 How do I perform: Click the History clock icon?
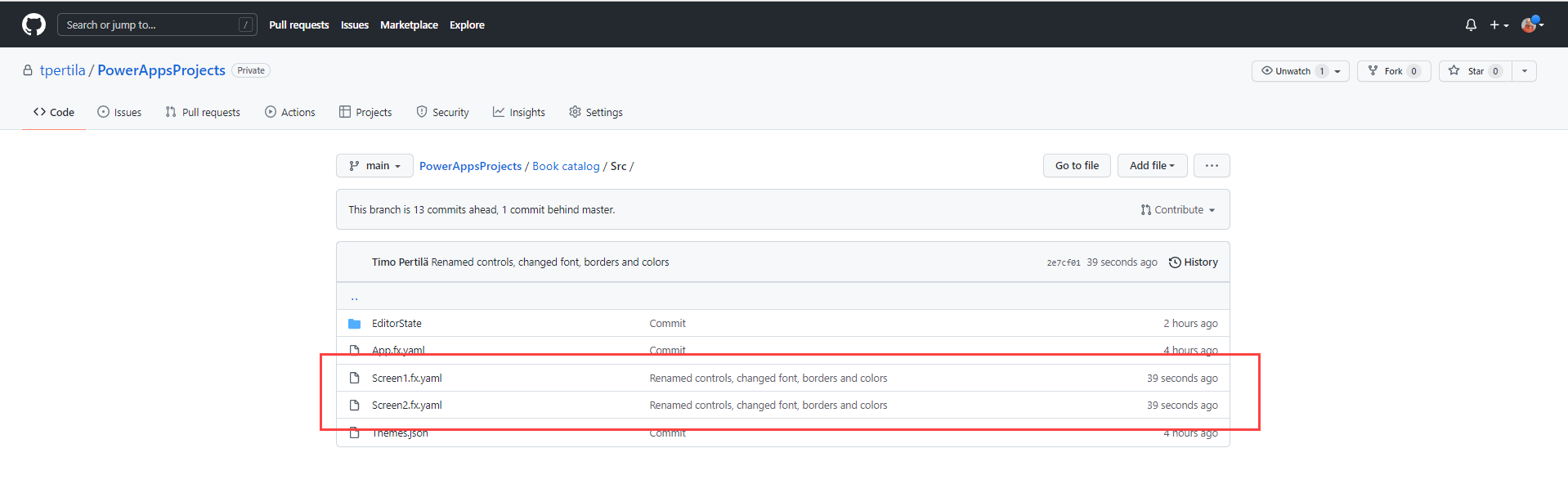[1175, 262]
